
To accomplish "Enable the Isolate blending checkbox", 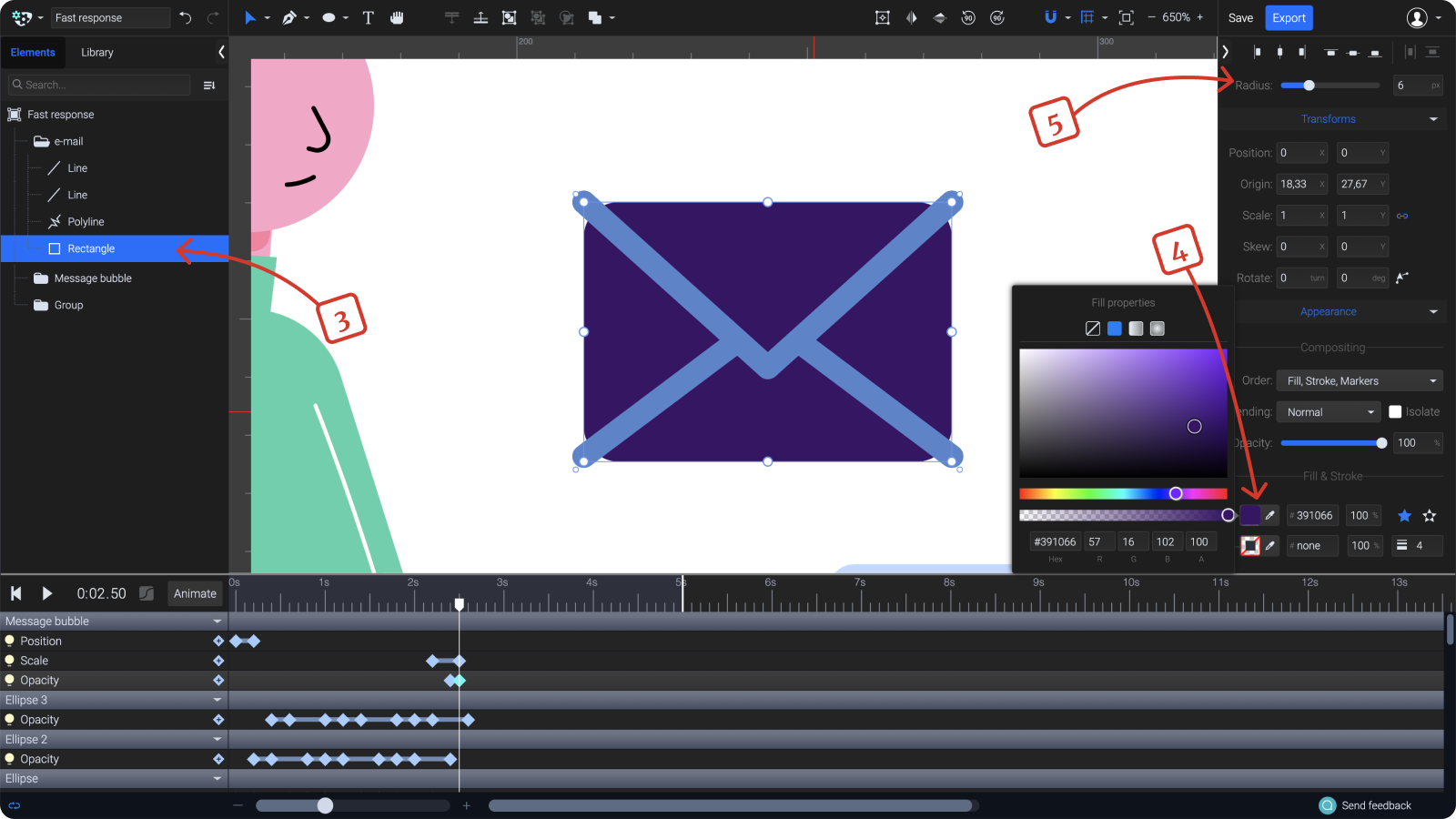I will pyautogui.click(x=1396, y=411).
